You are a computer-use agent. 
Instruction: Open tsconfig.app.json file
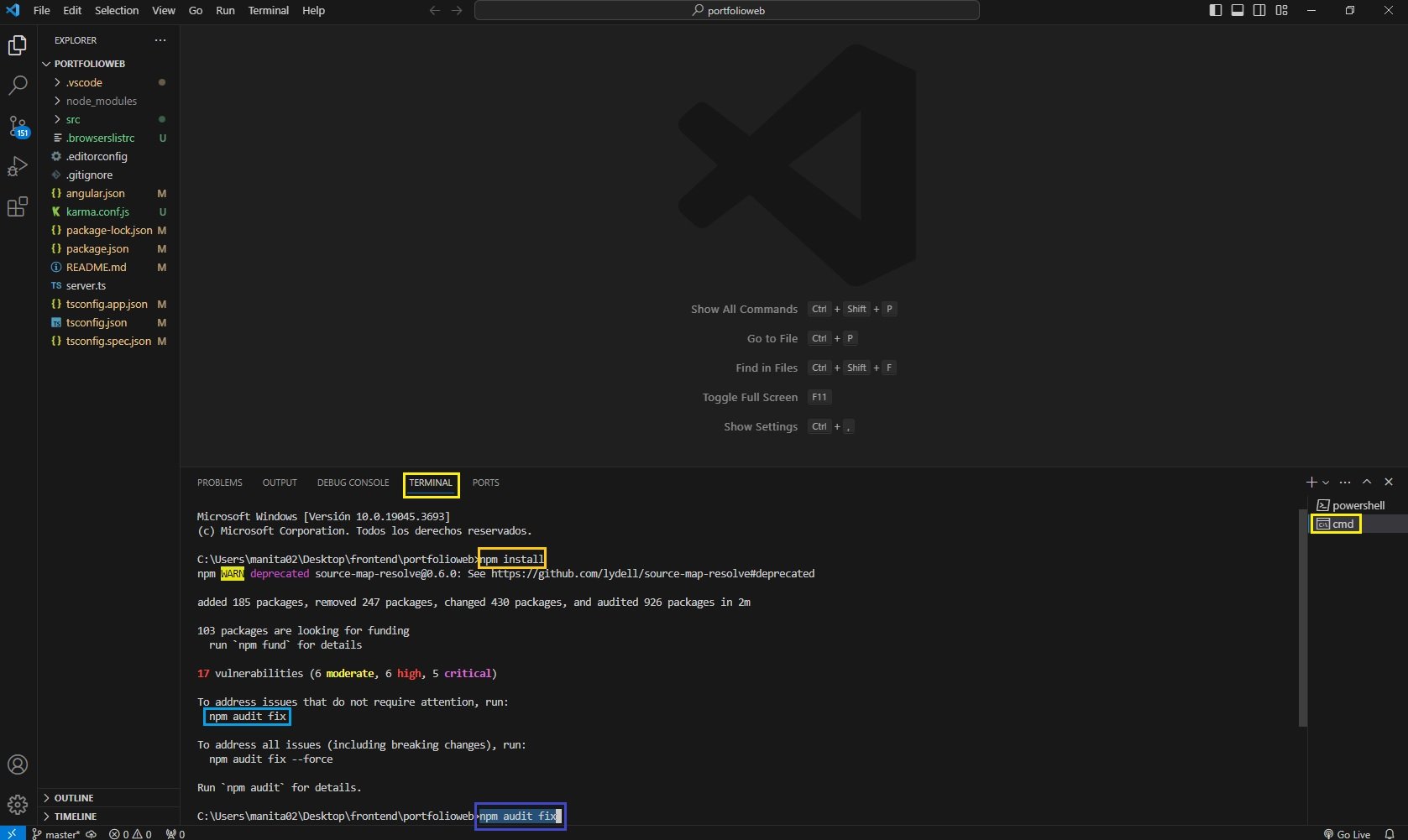click(x=107, y=304)
